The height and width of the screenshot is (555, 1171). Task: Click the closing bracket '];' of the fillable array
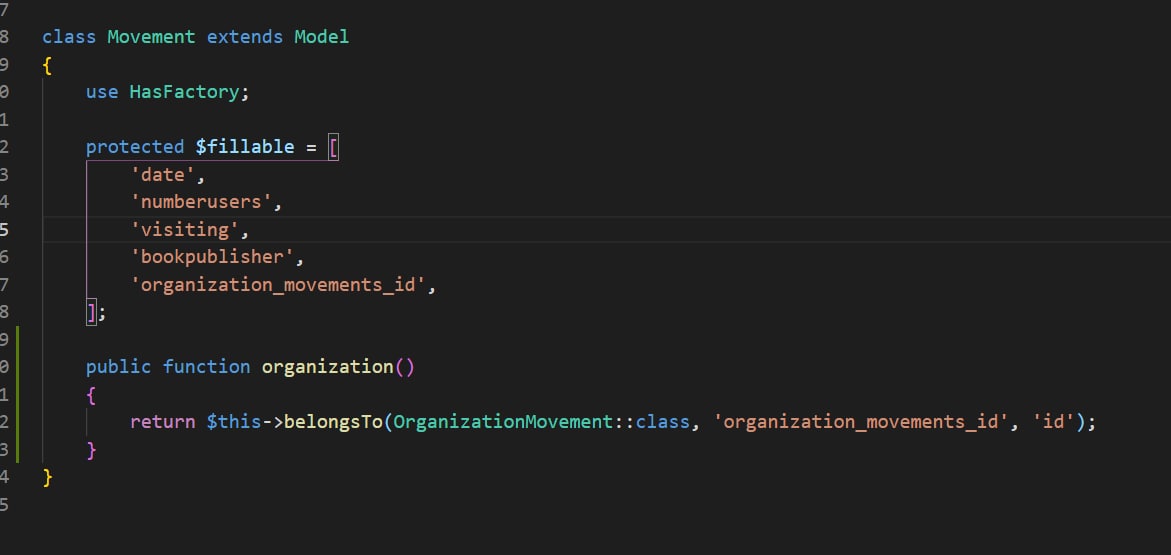pyautogui.click(x=96, y=312)
